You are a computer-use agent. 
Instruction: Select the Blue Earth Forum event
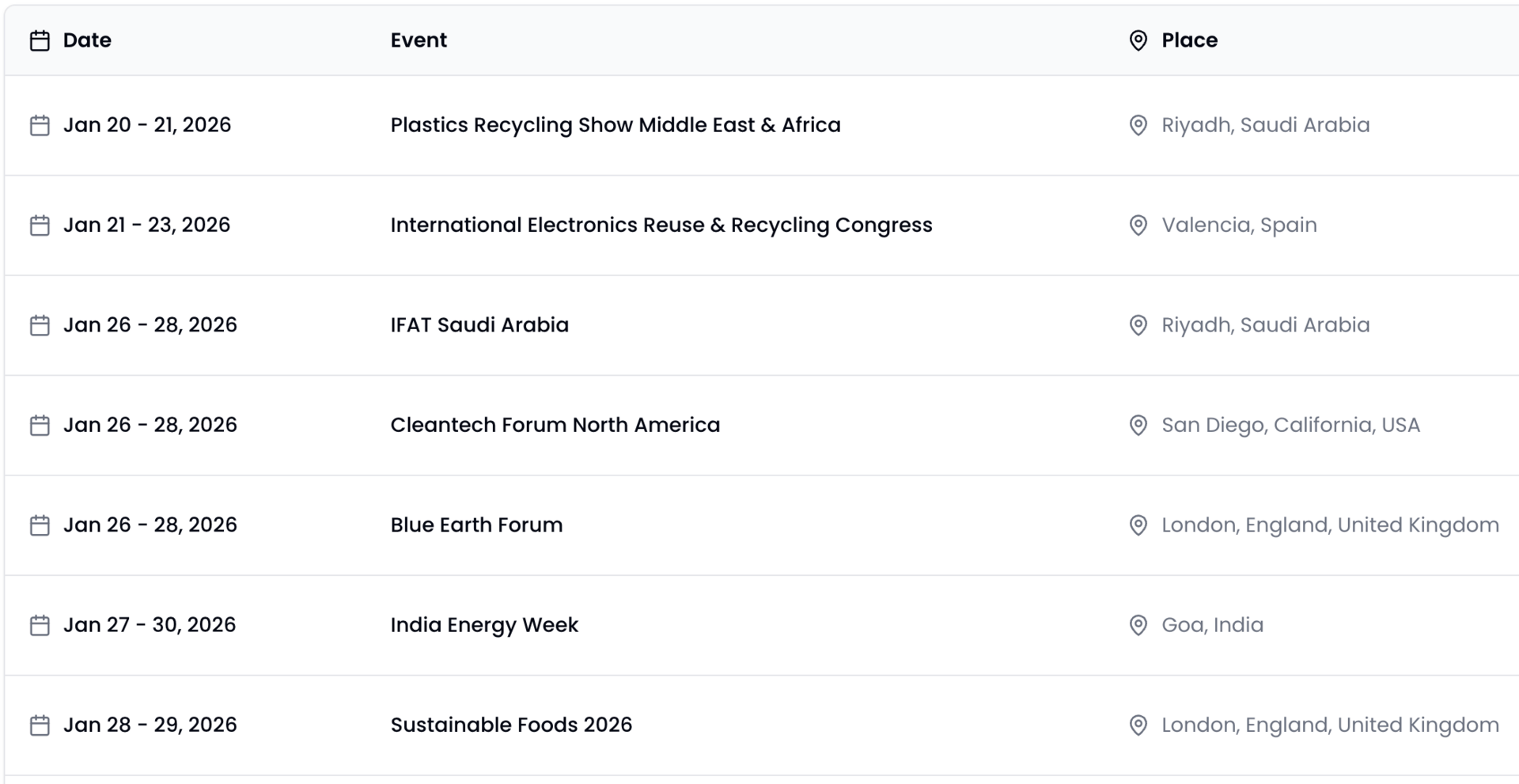point(476,525)
